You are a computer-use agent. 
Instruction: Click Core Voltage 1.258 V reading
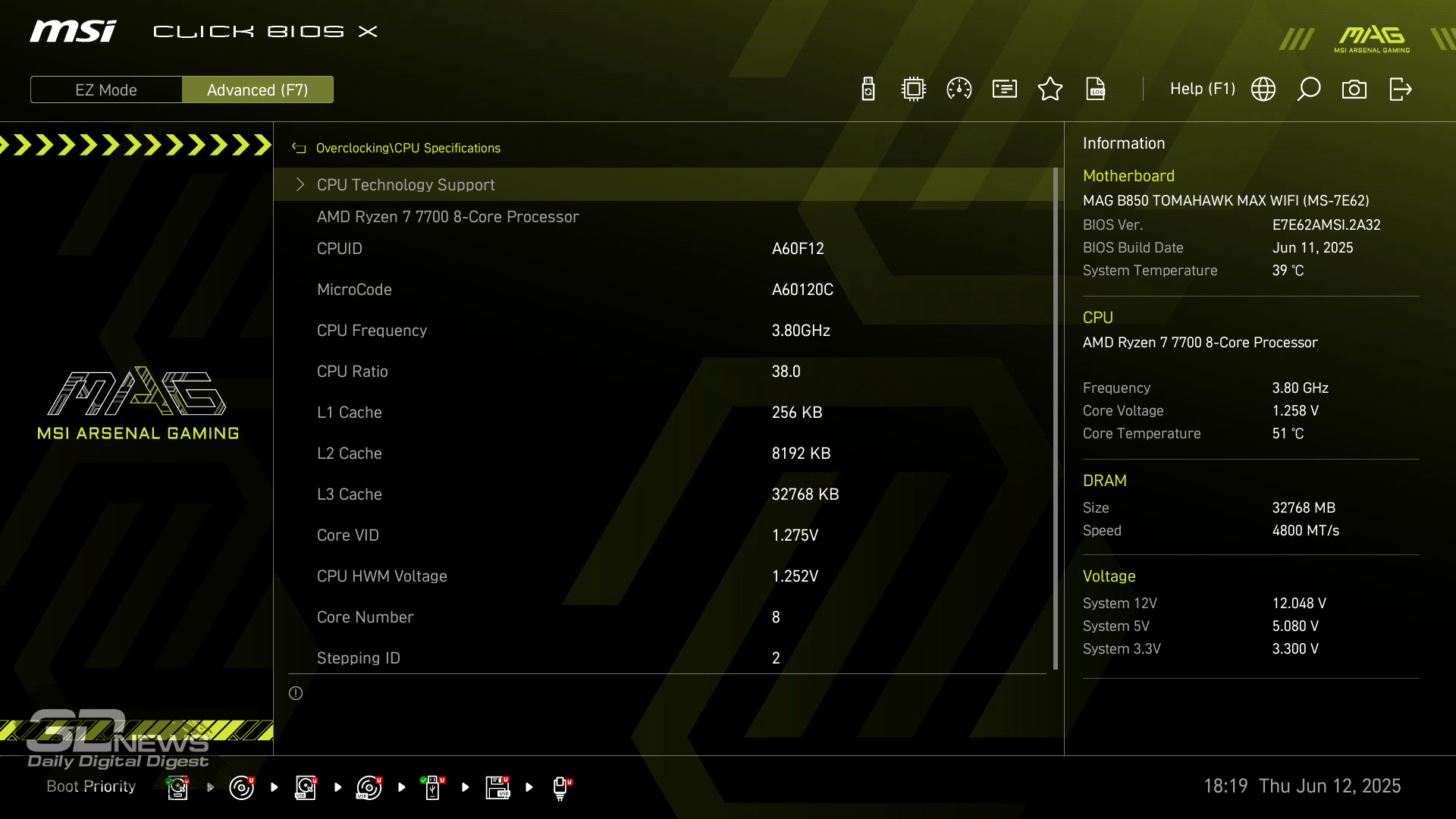pos(1295,411)
